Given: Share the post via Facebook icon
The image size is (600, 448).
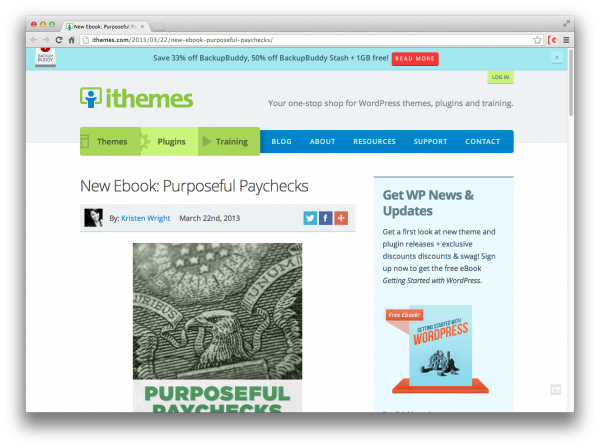Looking at the screenshot, I should (x=325, y=218).
